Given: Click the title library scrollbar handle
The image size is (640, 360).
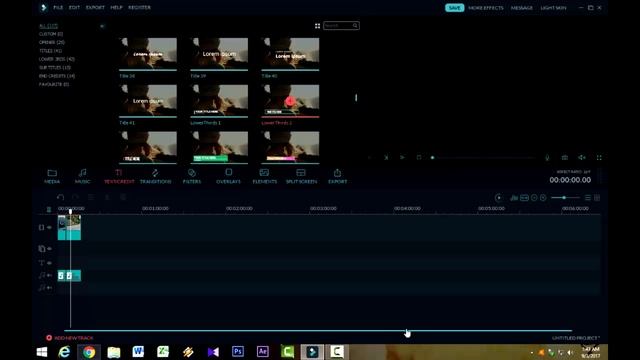Looking at the screenshot, I should click(356, 98).
